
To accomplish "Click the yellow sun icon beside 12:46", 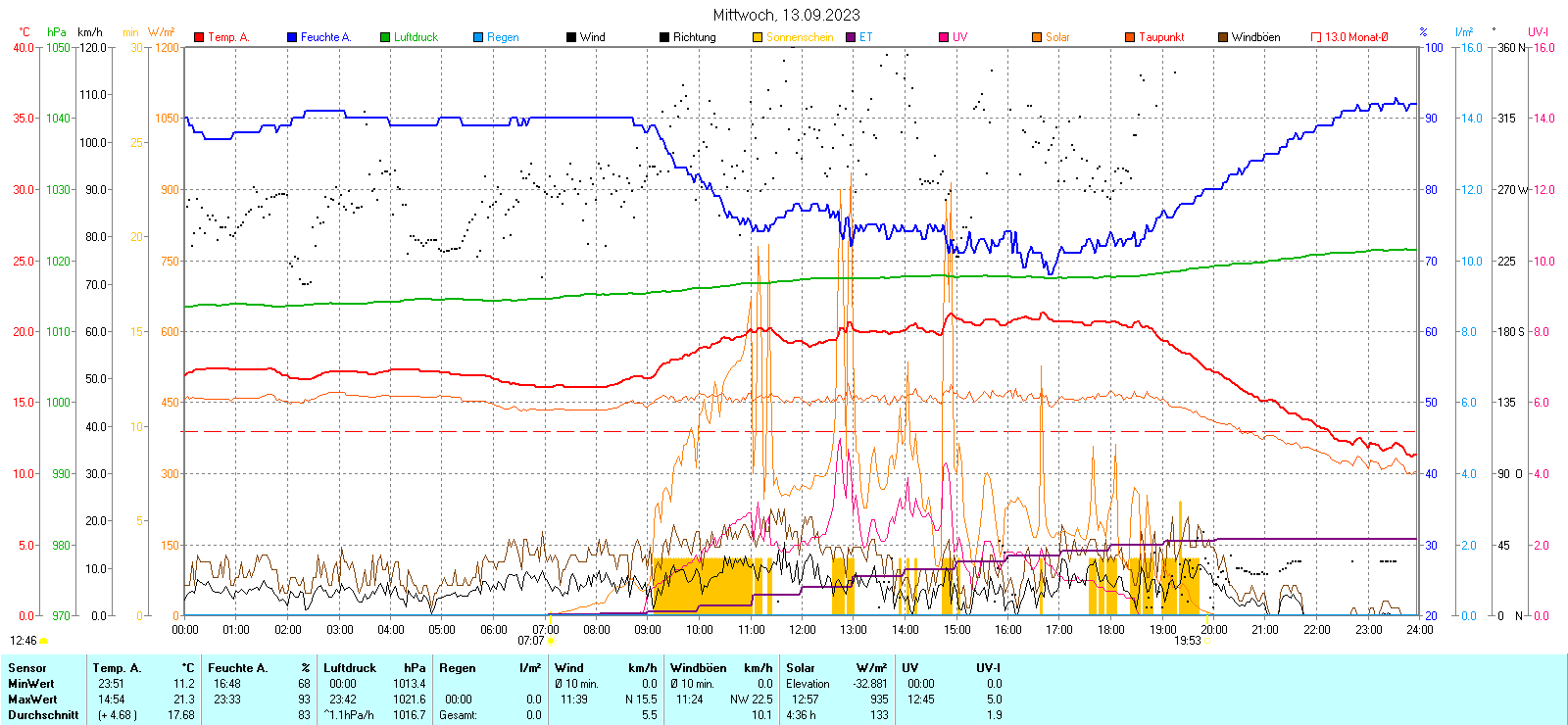I will 44,641.
